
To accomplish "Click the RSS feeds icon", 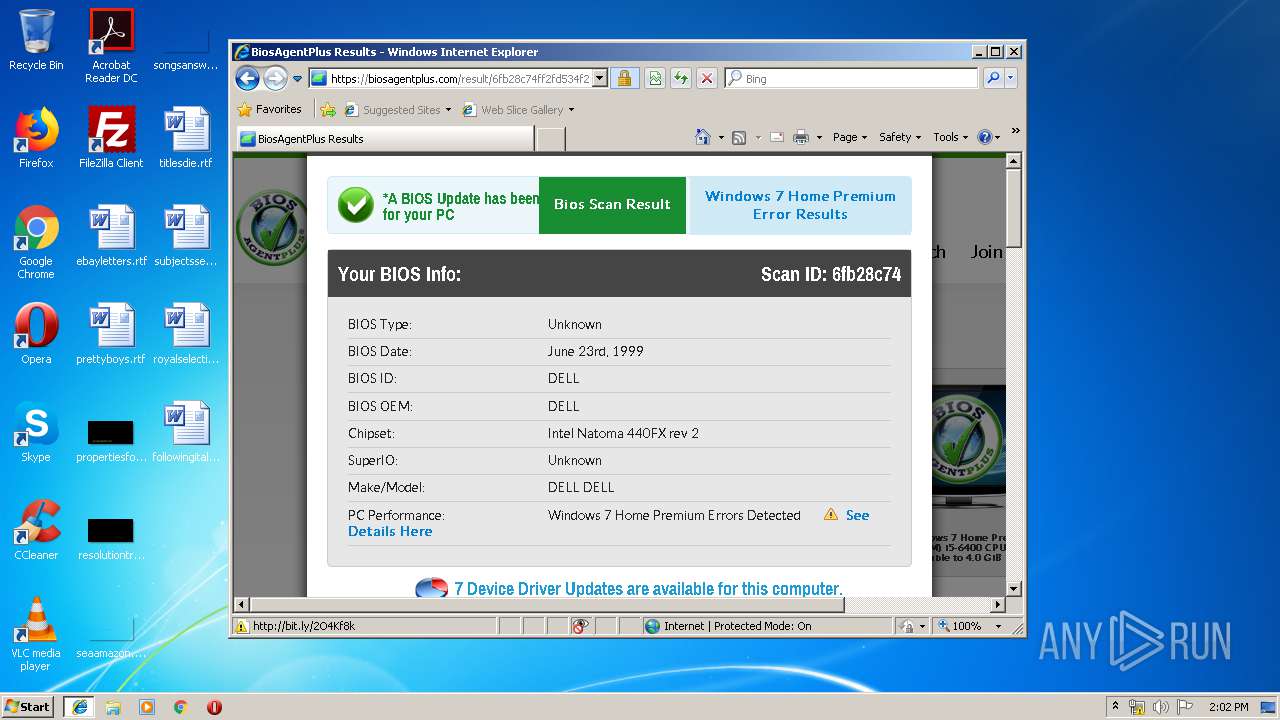I will click(x=739, y=137).
